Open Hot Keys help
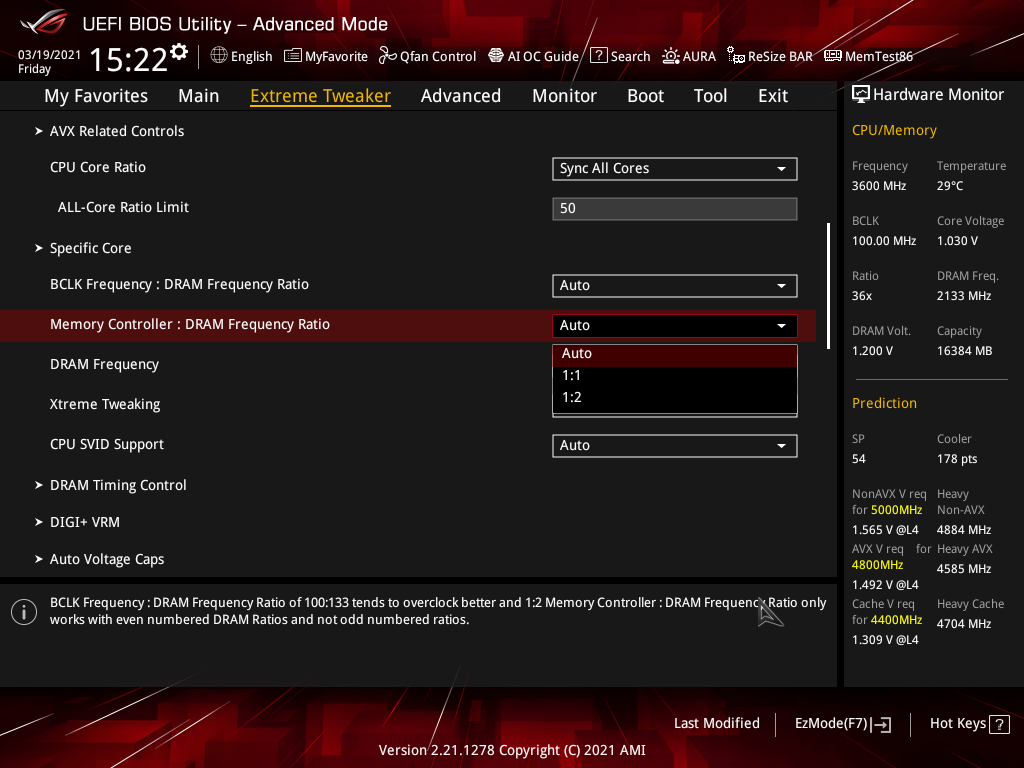Image resolution: width=1024 pixels, height=768 pixels. pyautogui.click(x=957, y=724)
